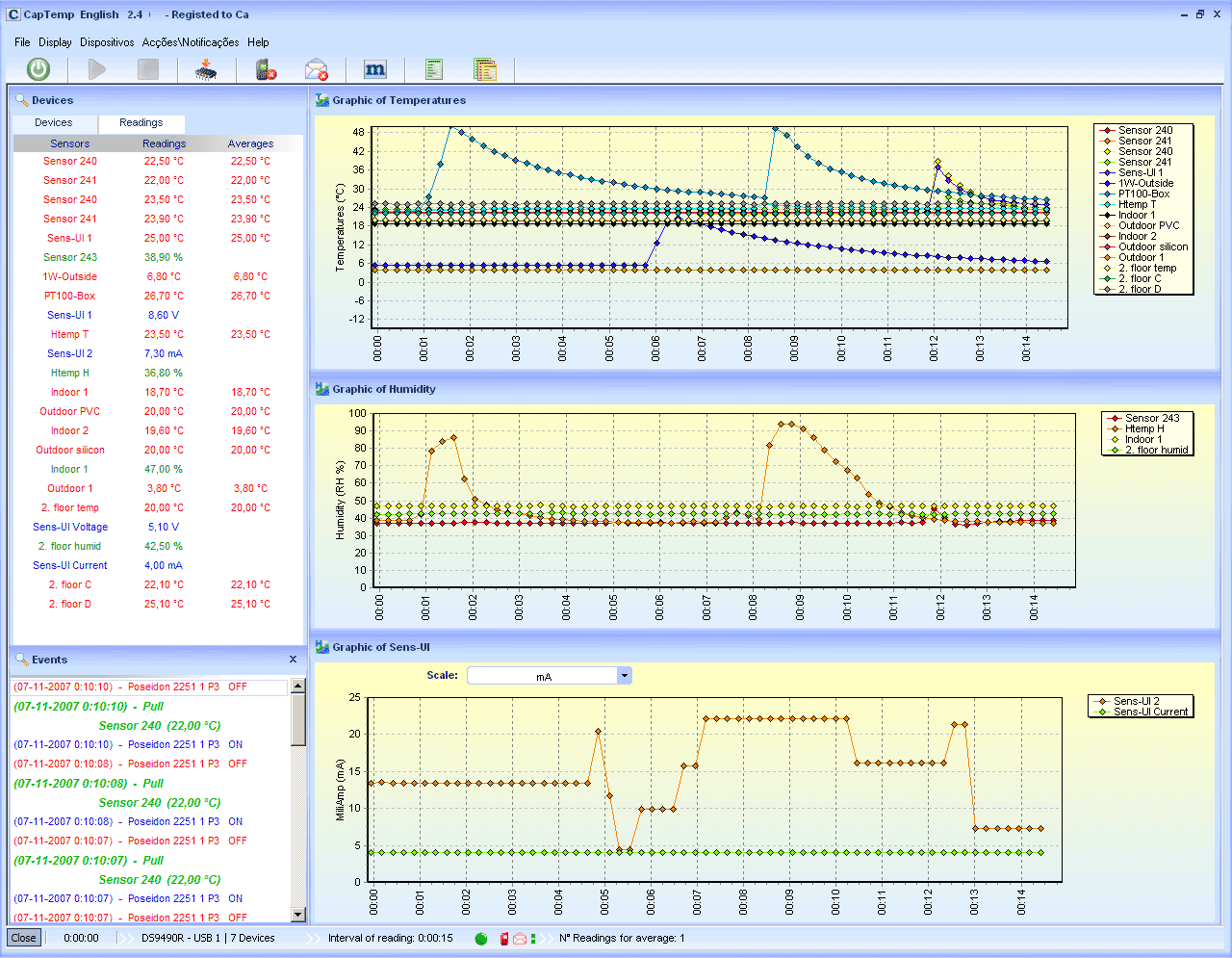Click the Events list scrollbar thumb
The width and height of the screenshot is (1232, 958).
tap(298, 720)
